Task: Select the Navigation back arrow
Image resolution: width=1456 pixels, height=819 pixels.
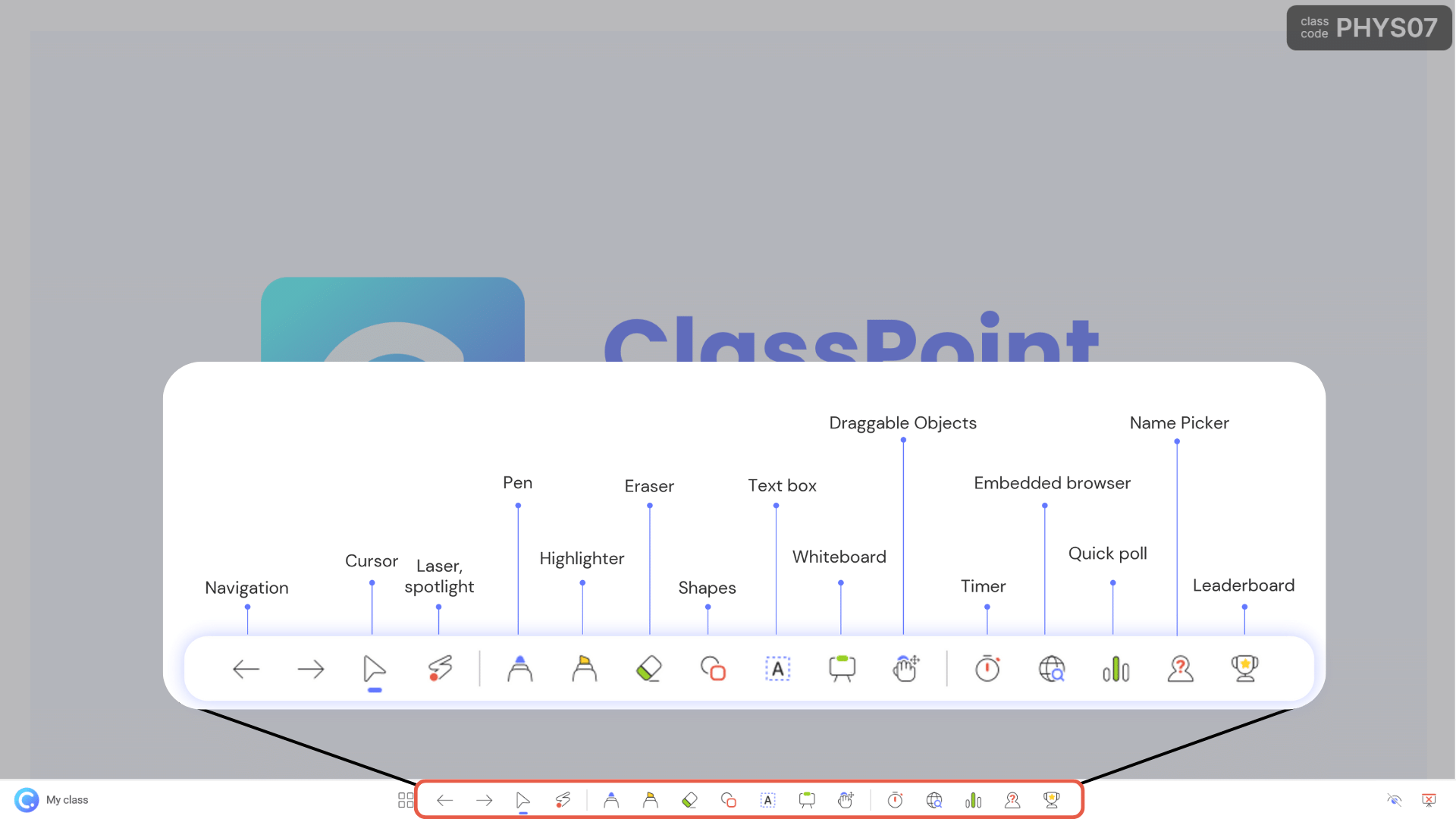Action: pyautogui.click(x=445, y=800)
